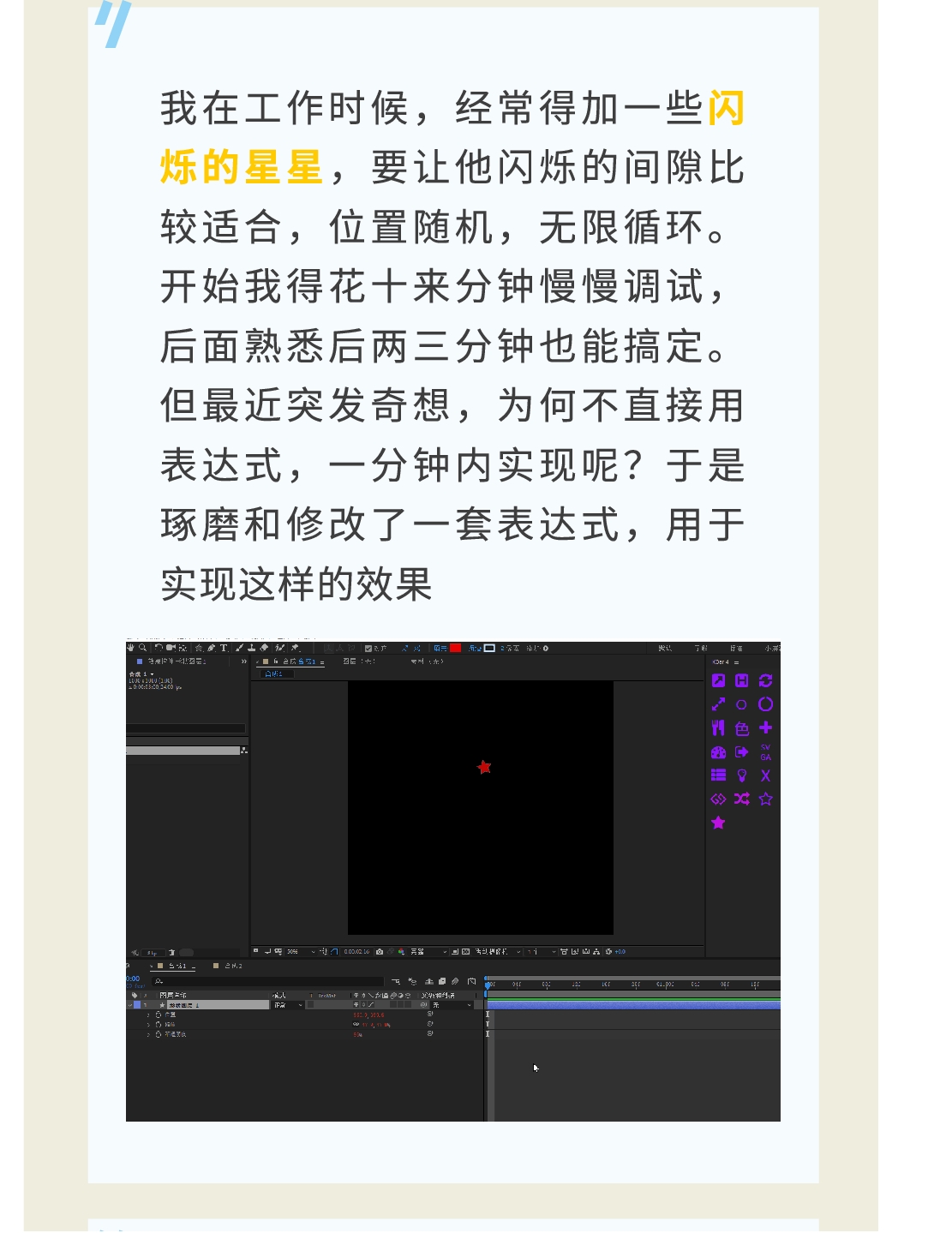
Task: Select the Brush tool
Action: (x=240, y=648)
